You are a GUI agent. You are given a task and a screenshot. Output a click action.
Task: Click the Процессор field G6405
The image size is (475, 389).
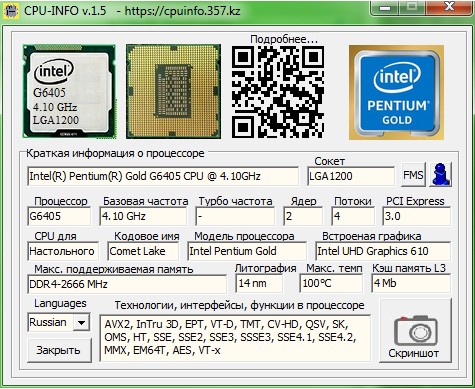point(59,216)
